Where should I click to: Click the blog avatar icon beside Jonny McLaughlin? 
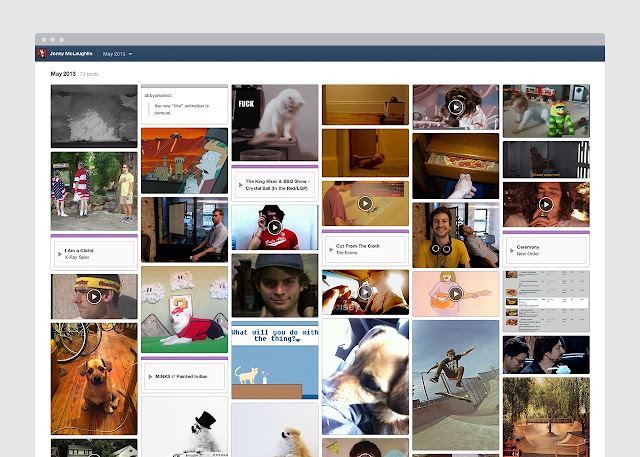(x=42, y=53)
